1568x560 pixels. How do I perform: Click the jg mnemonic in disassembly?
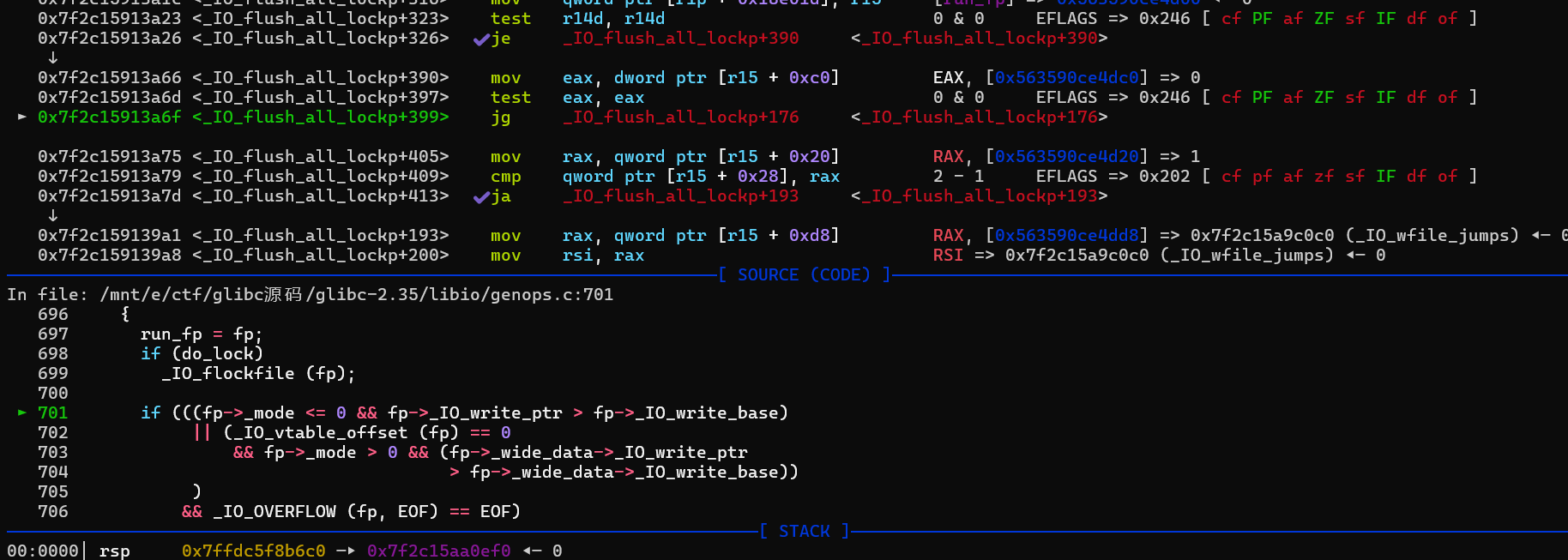tap(501, 117)
